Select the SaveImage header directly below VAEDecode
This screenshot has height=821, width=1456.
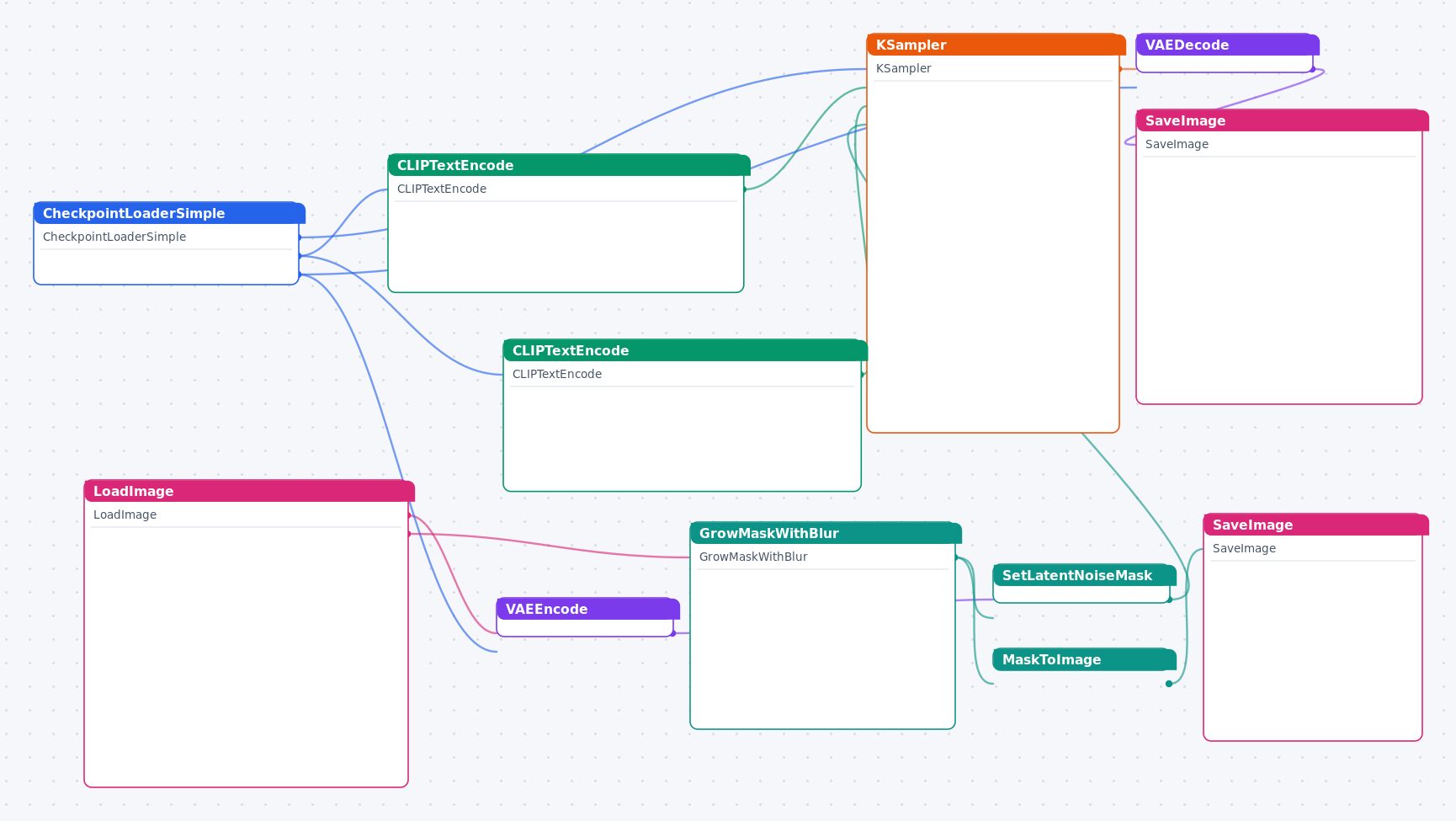(1283, 120)
